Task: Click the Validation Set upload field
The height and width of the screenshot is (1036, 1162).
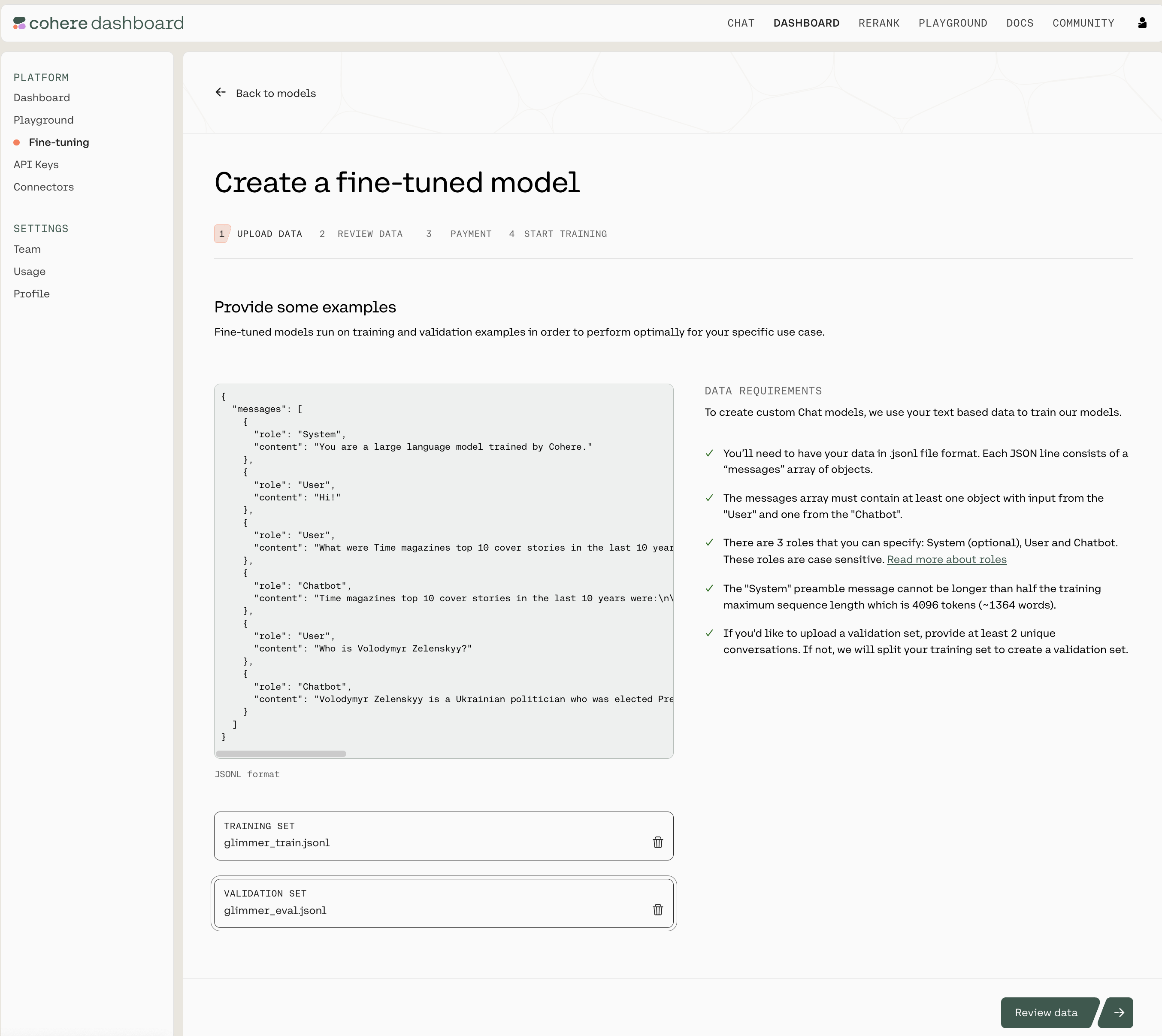Action: point(433,903)
